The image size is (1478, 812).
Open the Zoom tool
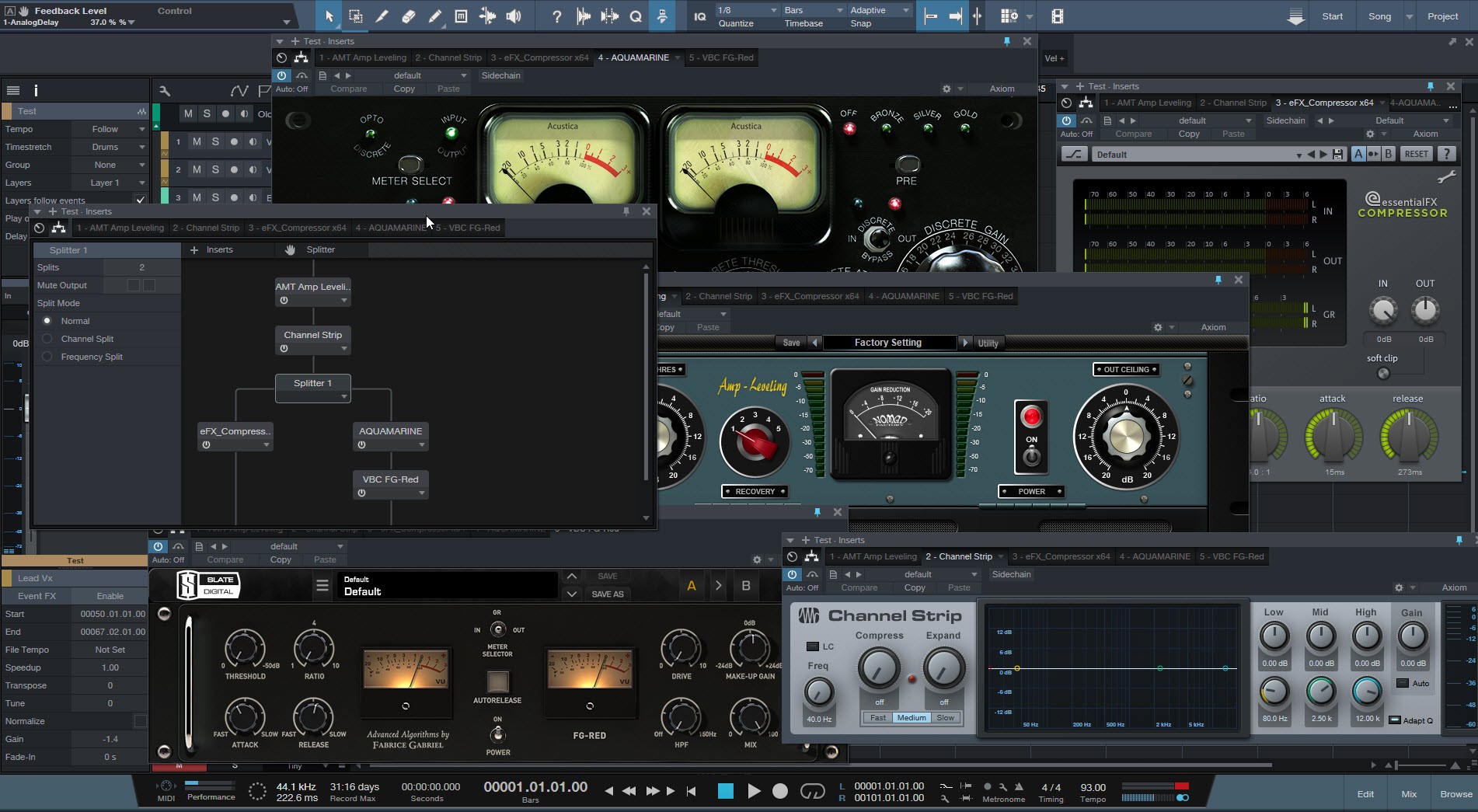(x=635, y=16)
